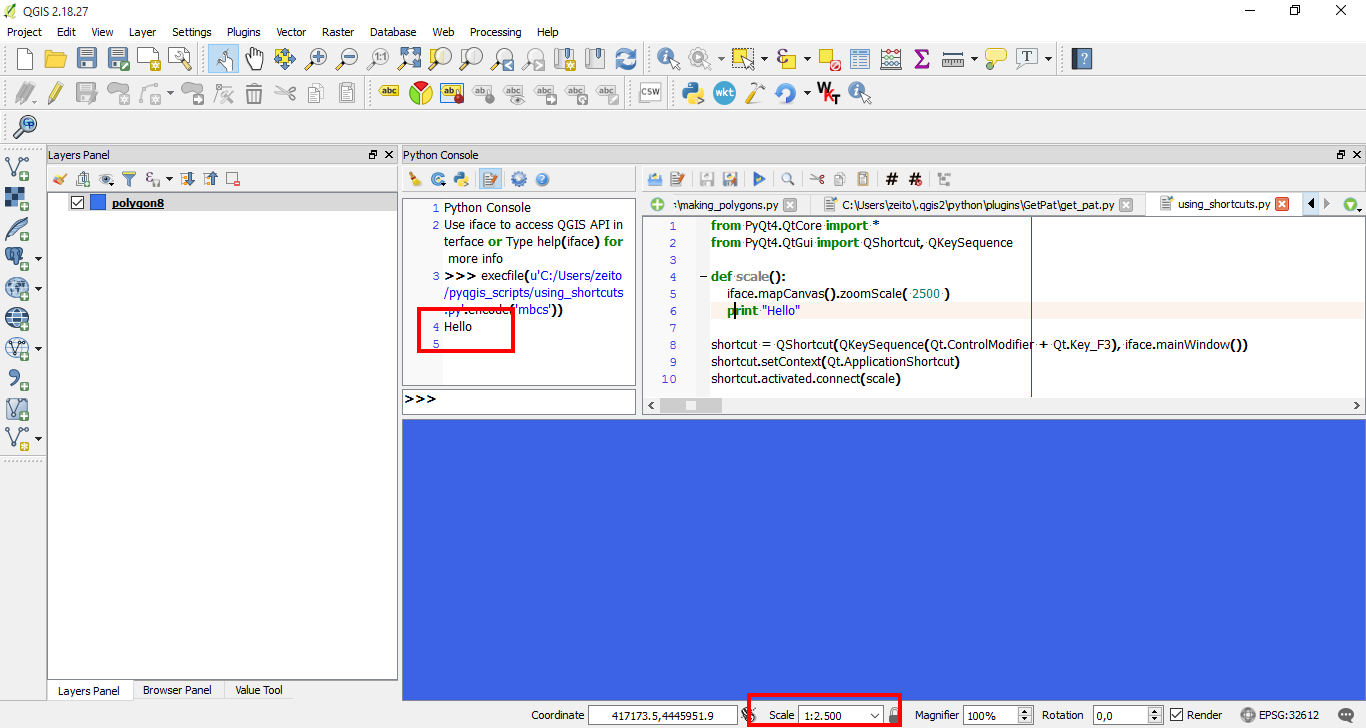The height and width of the screenshot is (728, 1366).
Task: Open the plugin reloader dropdown arrow
Action: click(x=806, y=93)
